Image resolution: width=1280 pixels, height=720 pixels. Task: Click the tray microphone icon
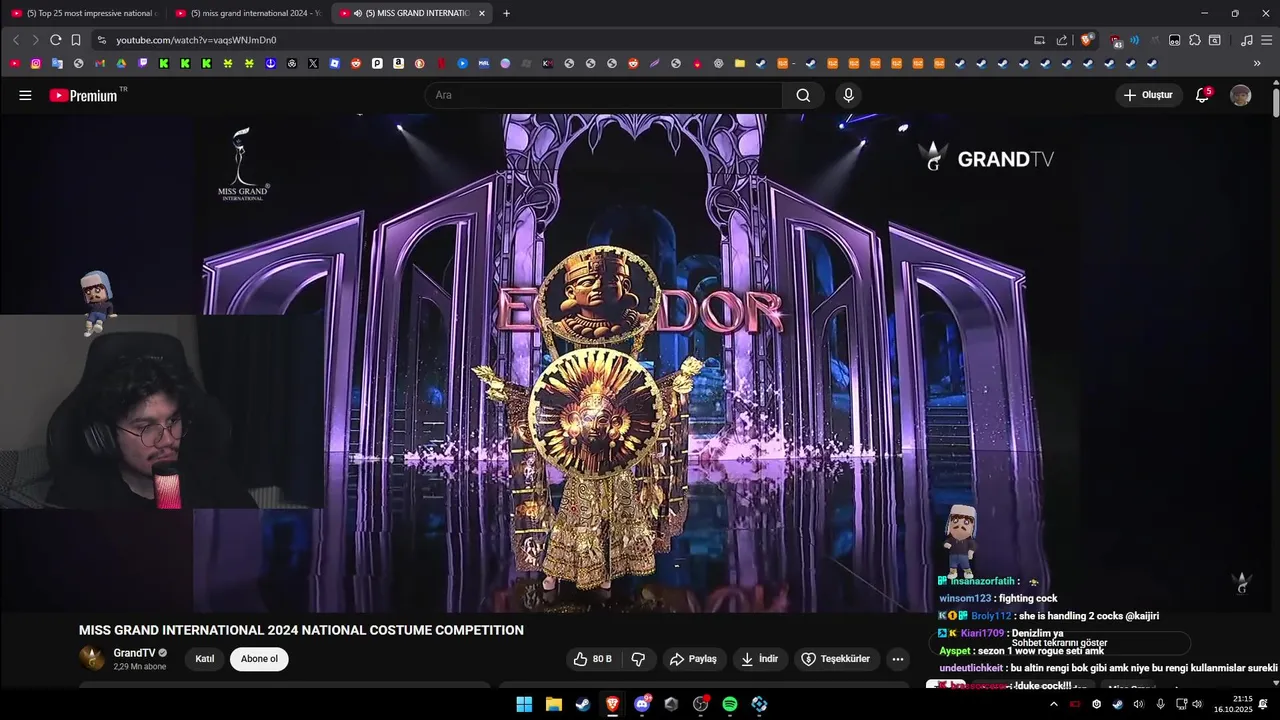click(1160, 704)
